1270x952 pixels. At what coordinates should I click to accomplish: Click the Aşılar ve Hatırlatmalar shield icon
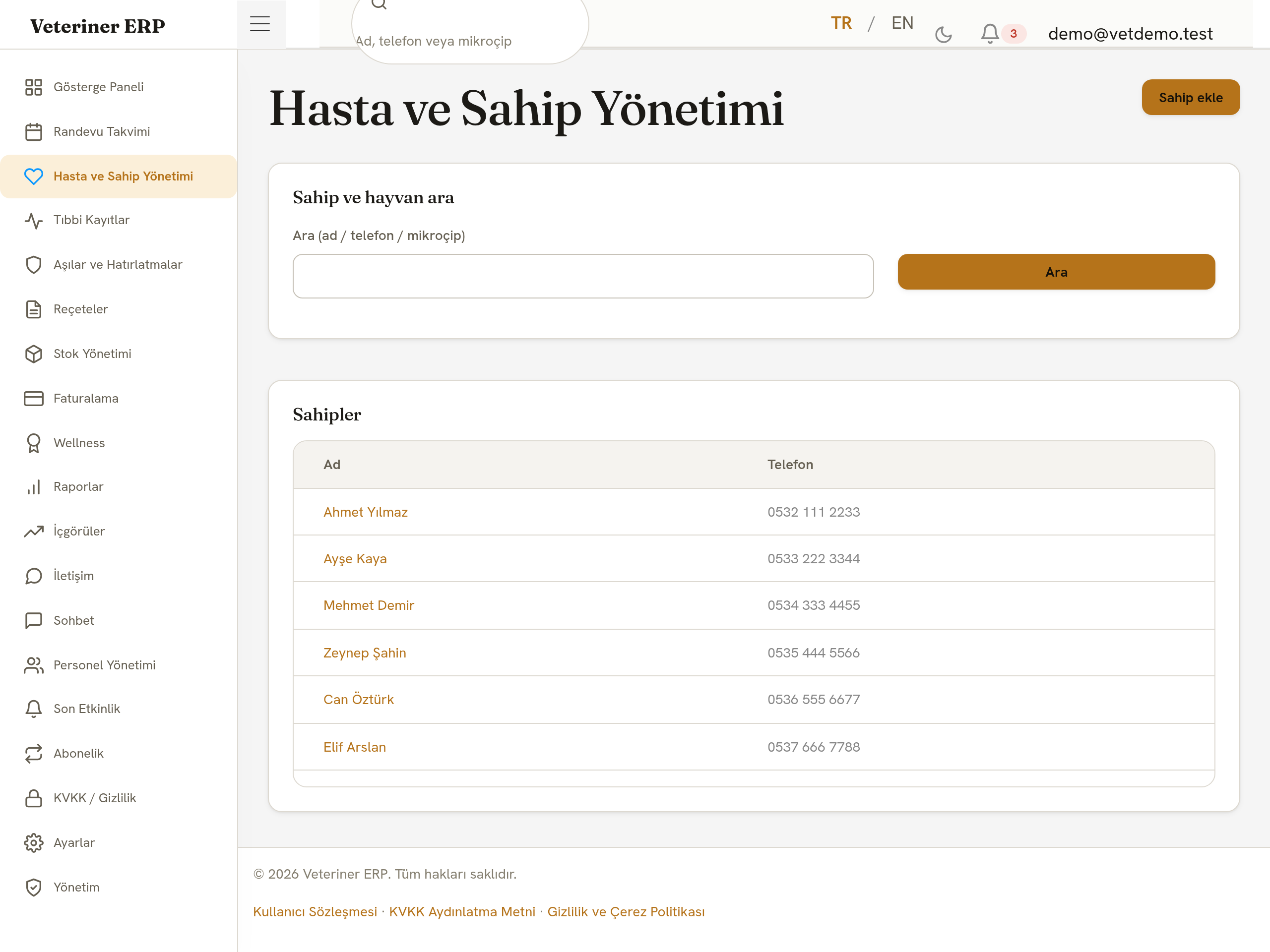tap(33, 265)
